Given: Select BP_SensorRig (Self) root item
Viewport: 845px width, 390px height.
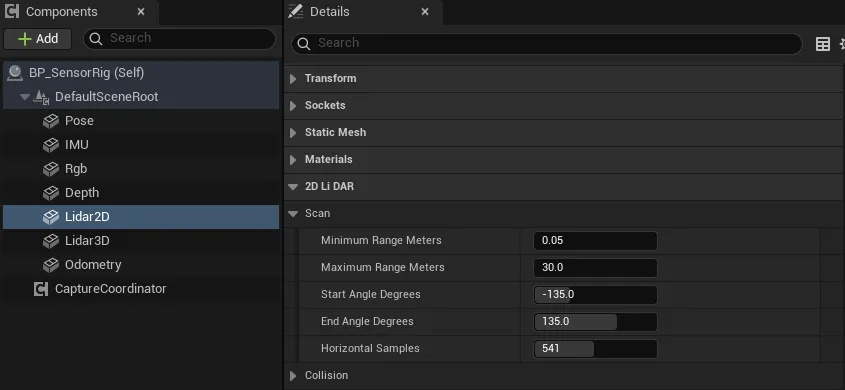Looking at the screenshot, I should point(141,73).
